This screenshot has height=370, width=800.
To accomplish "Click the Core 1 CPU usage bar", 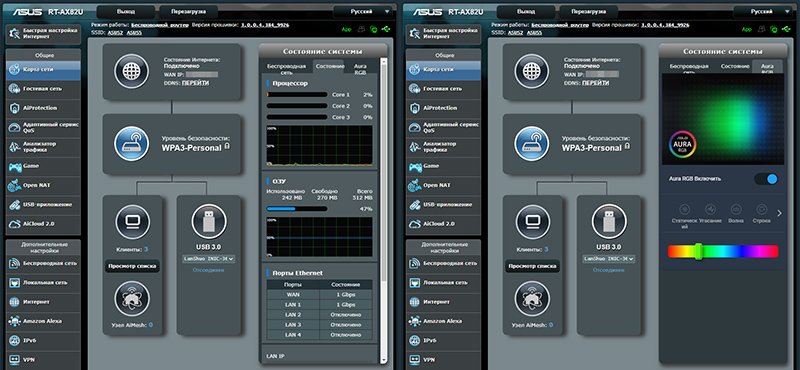I will pos(296,94).
